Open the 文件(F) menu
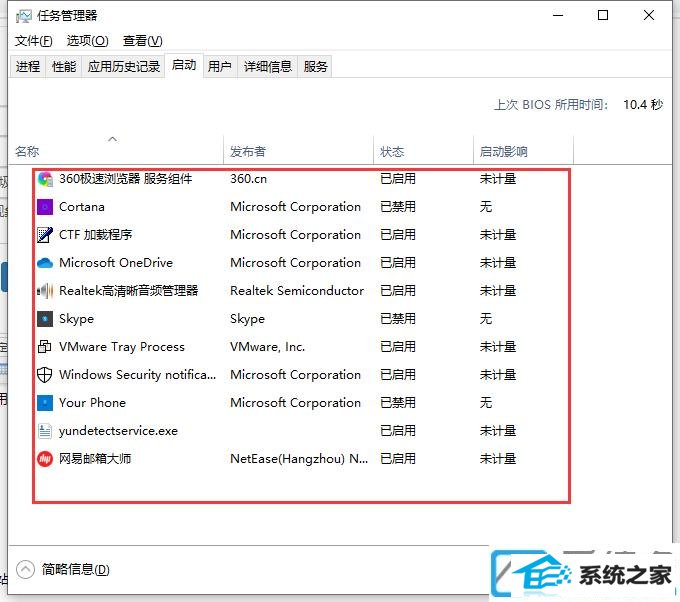The image size is (680, 602). point(33,41)
